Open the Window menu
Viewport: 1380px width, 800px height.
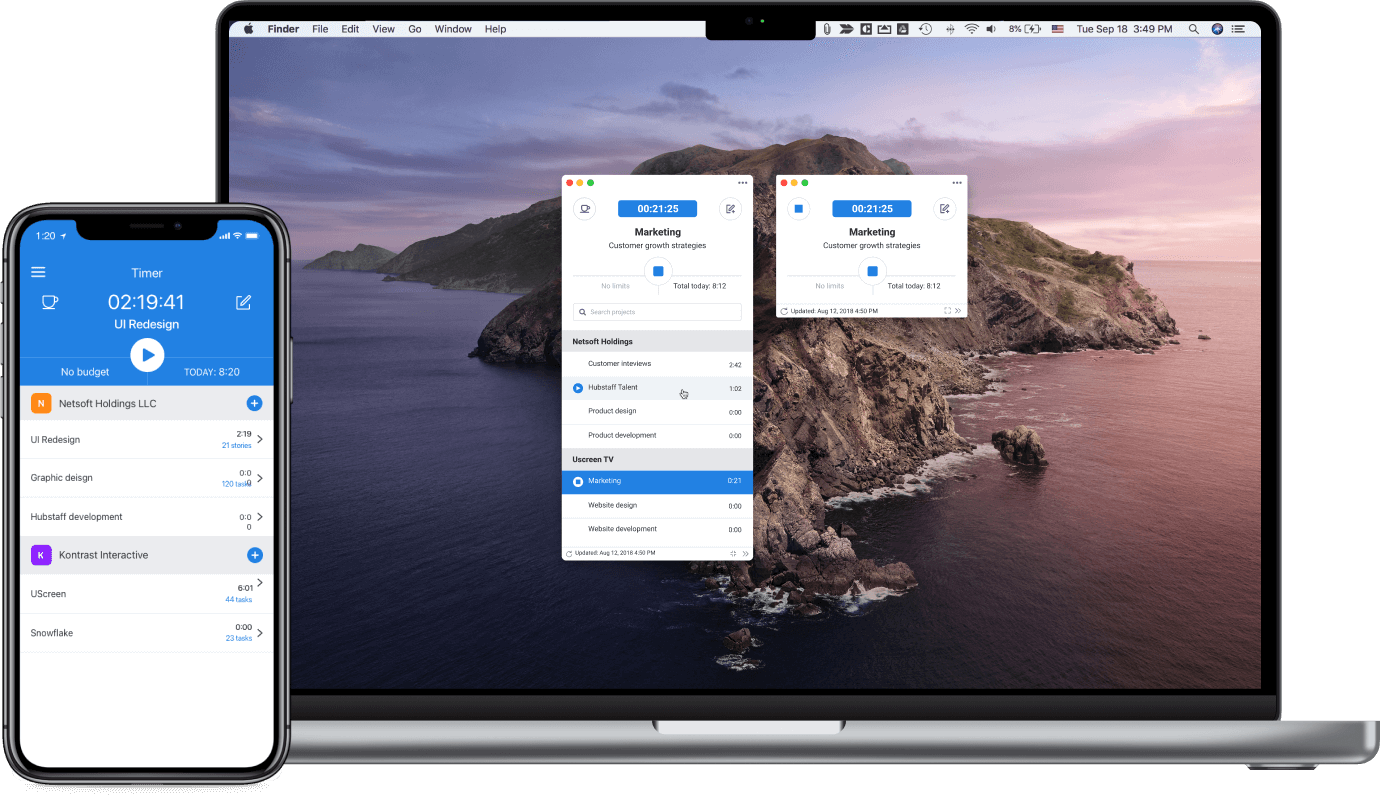453,29
